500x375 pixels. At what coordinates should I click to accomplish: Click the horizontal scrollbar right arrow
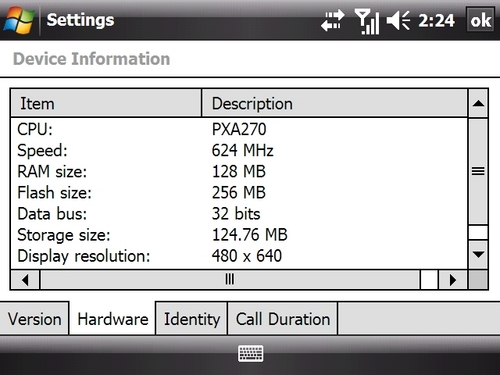(x=453, y=280)
